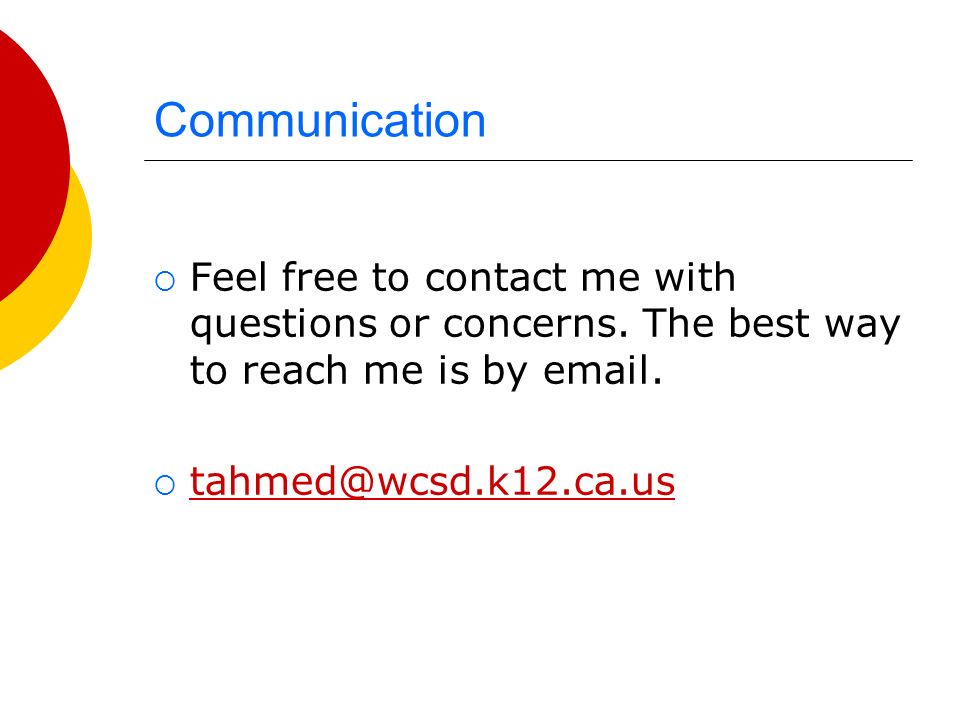Click the word 'way' ending second line

click(x=862, y=326)
